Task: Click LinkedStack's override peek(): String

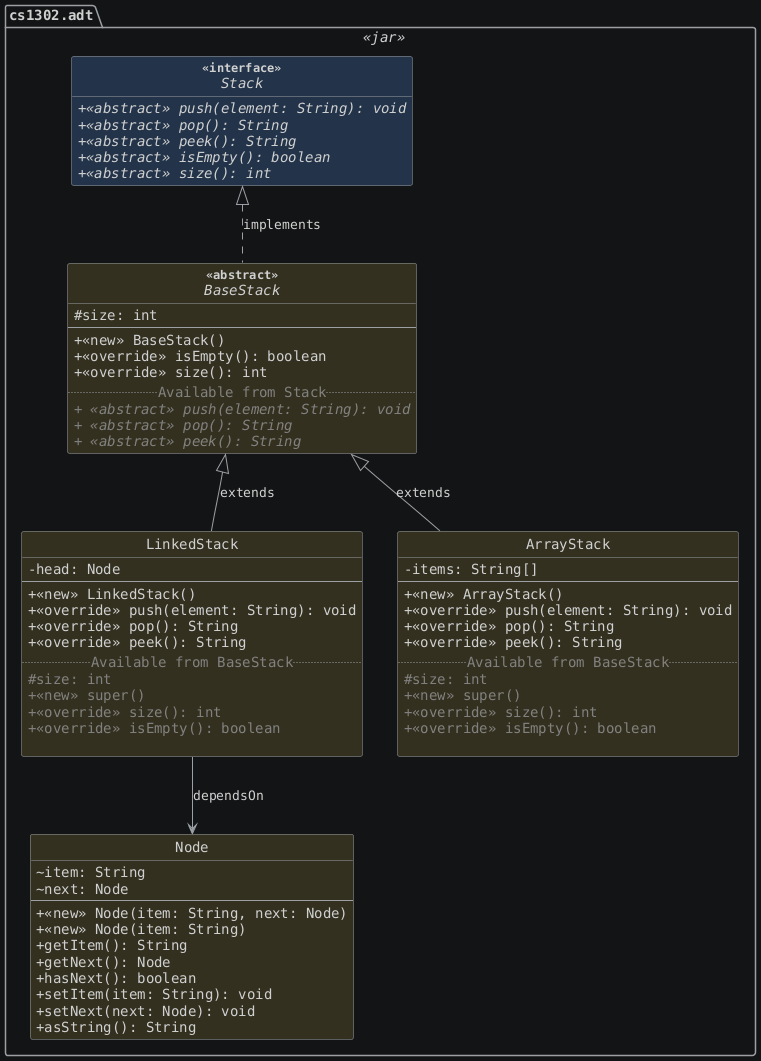Action: (137, 643)
